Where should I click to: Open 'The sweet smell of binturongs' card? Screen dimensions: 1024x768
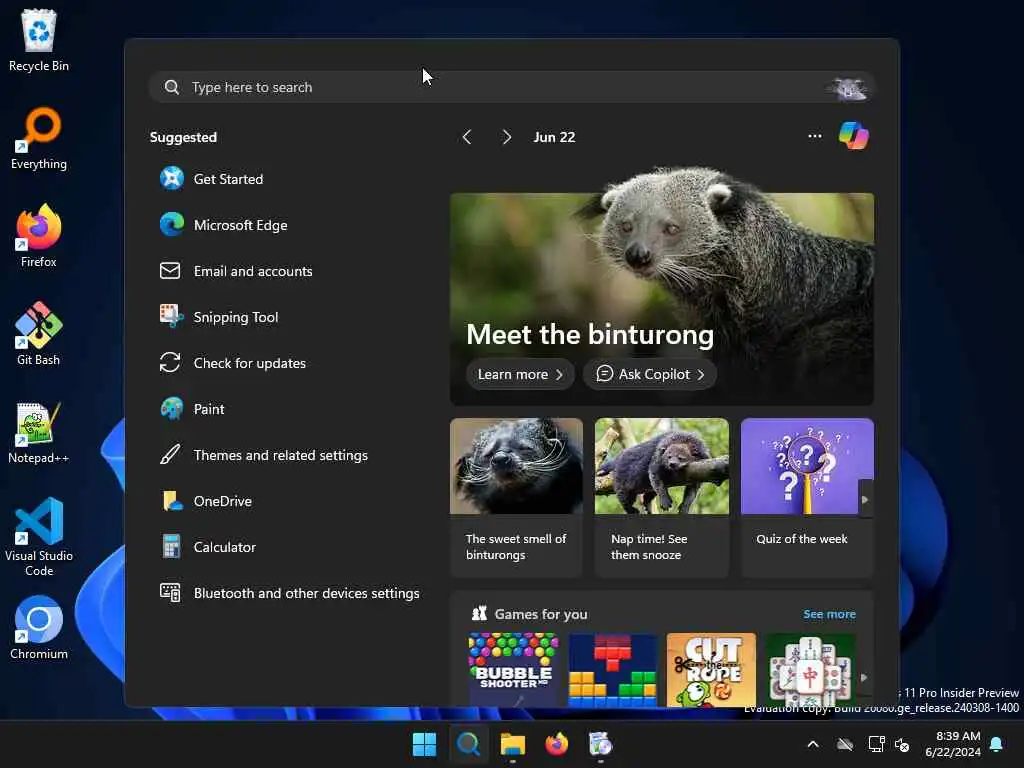(x=517, y=498)
